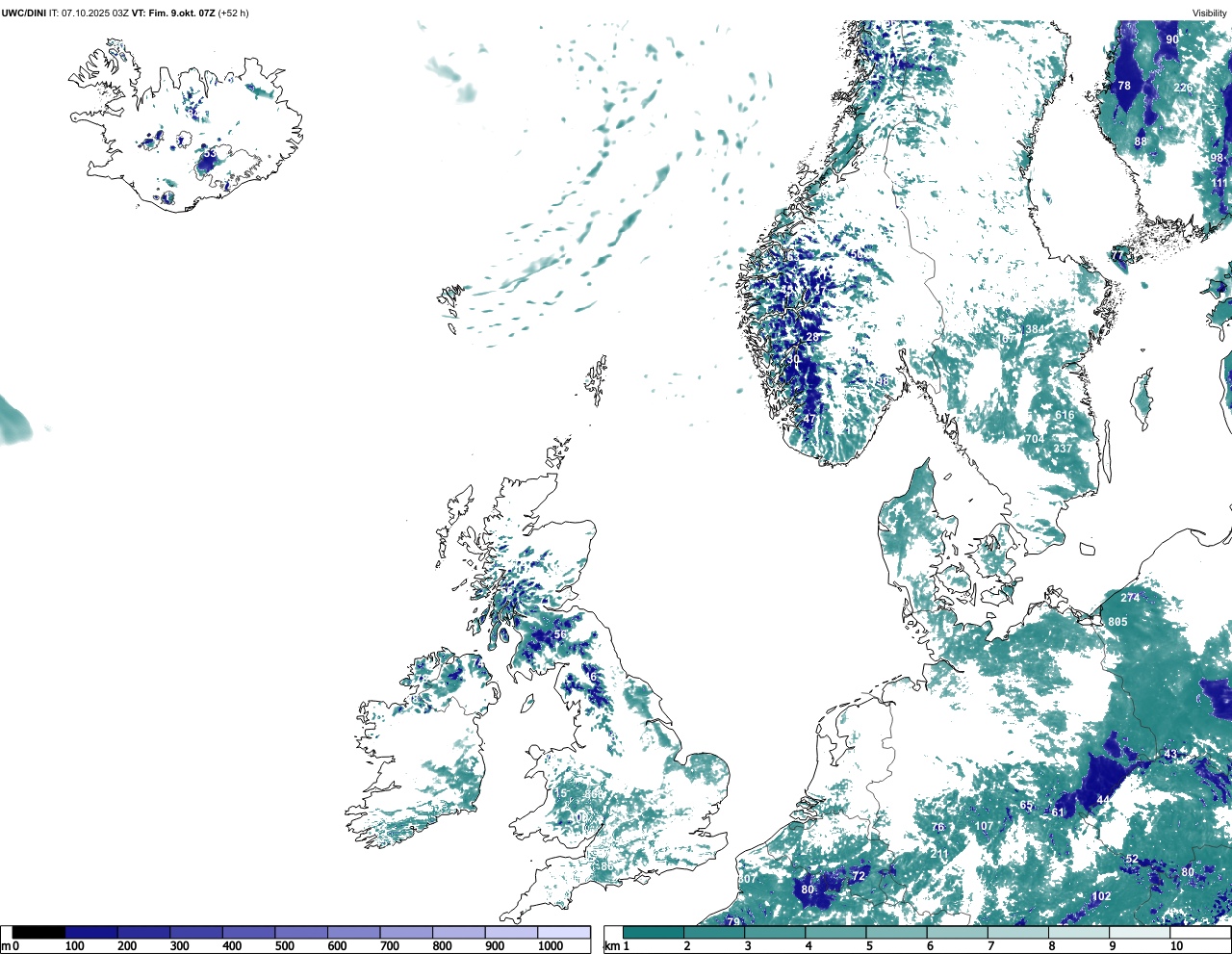This screenshot has width=1232, height=954.
Task: Click the '10' label on km scale
Action: tap(1176, 946)
